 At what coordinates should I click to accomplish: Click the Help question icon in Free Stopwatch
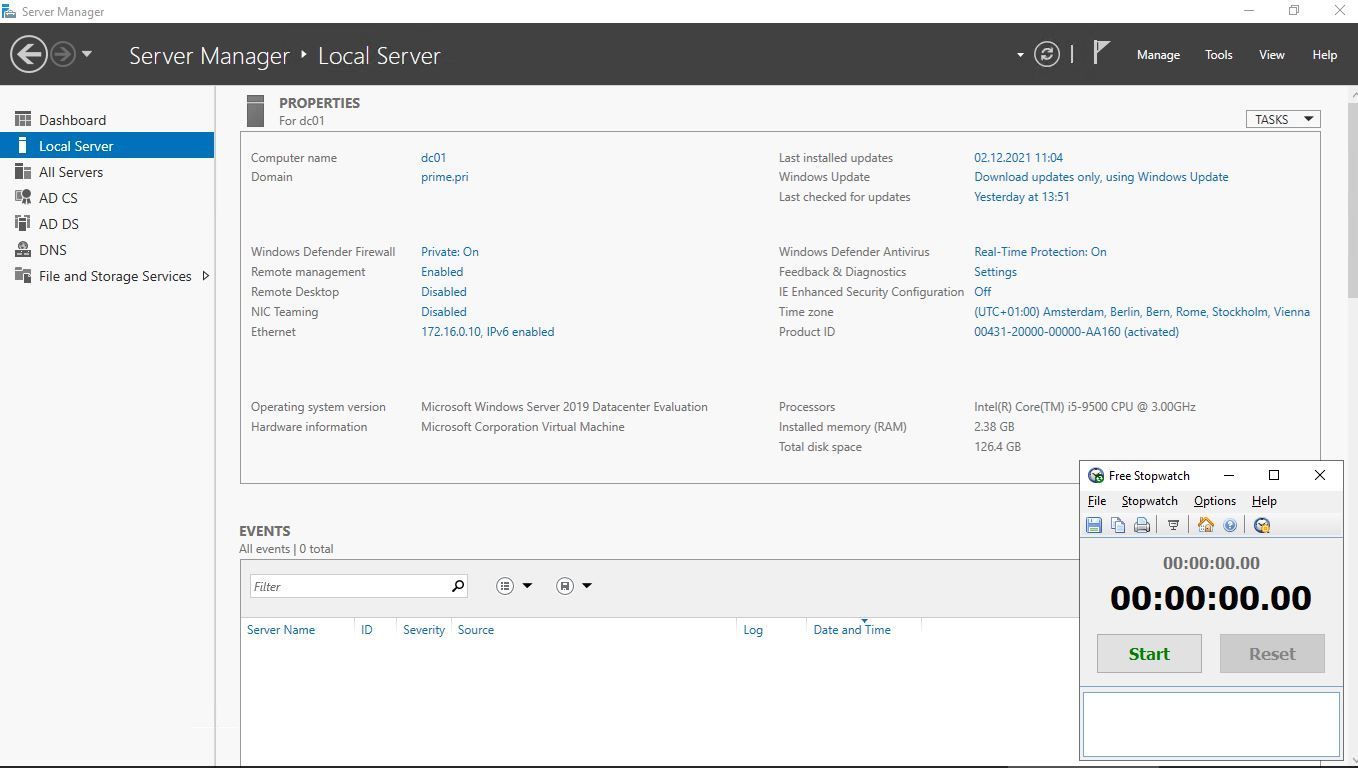(x=1230, y=525)
